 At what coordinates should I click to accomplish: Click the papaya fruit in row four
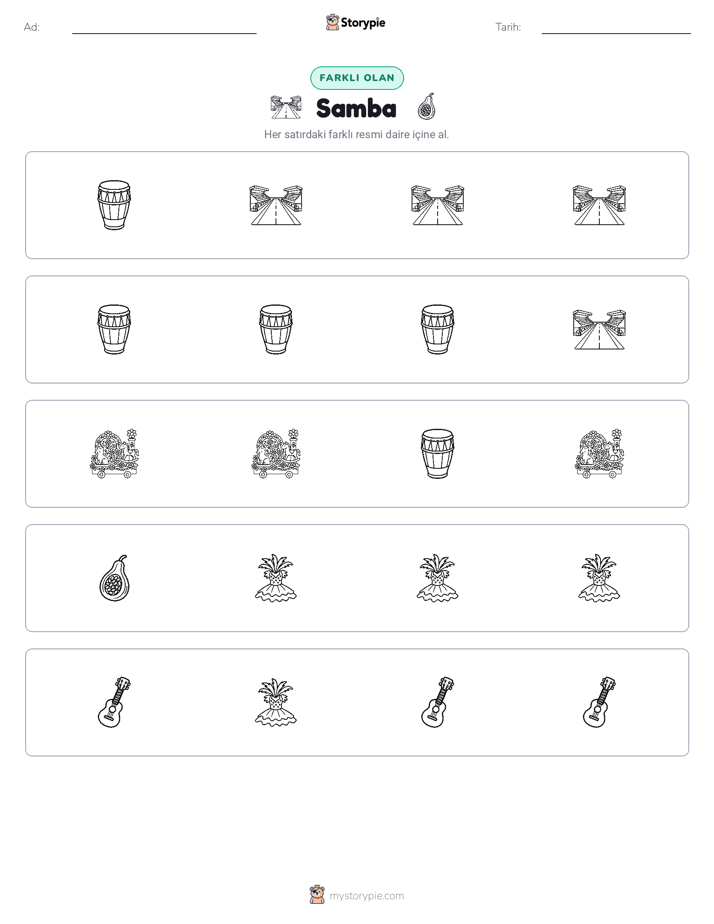click(x=114, y=578)
